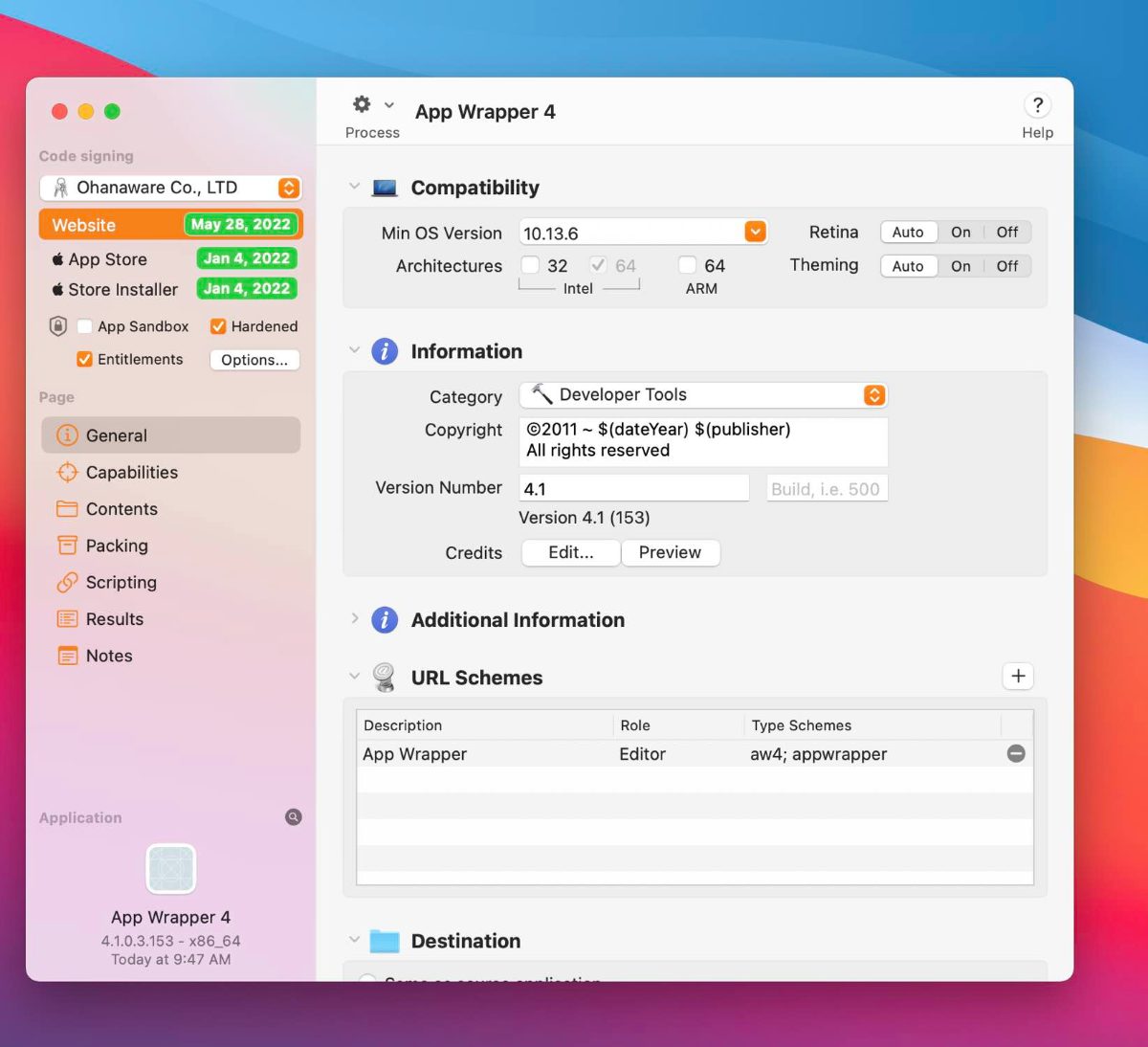Click the Contents folder icon
Viewport: 1148px width, 1047px height.
(67, 508)
